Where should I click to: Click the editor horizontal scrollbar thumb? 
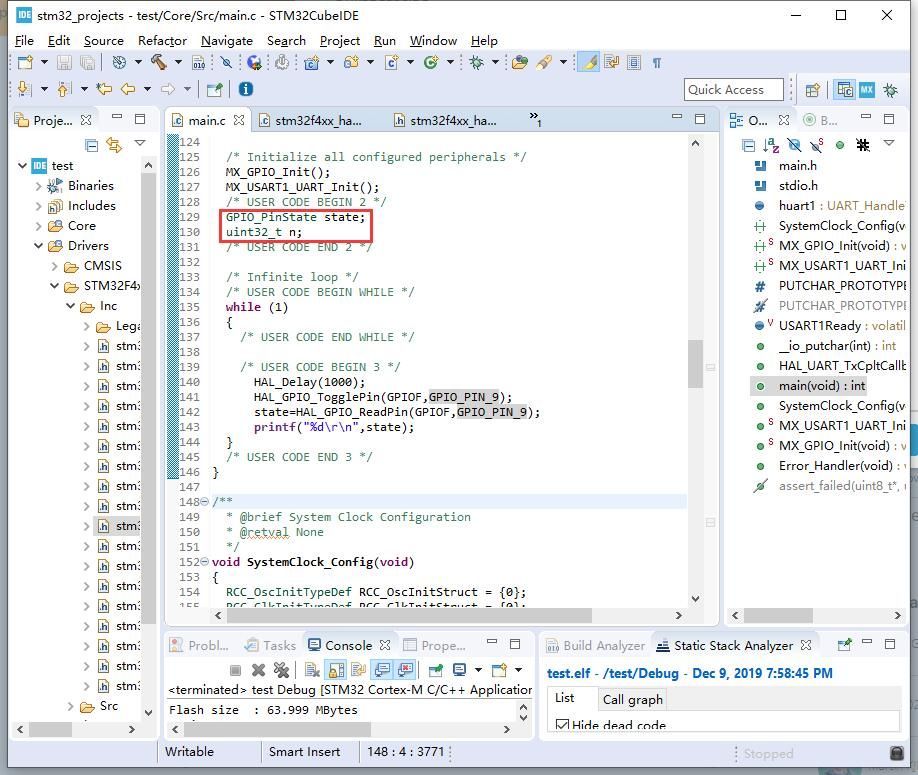[x=407, y=615]
